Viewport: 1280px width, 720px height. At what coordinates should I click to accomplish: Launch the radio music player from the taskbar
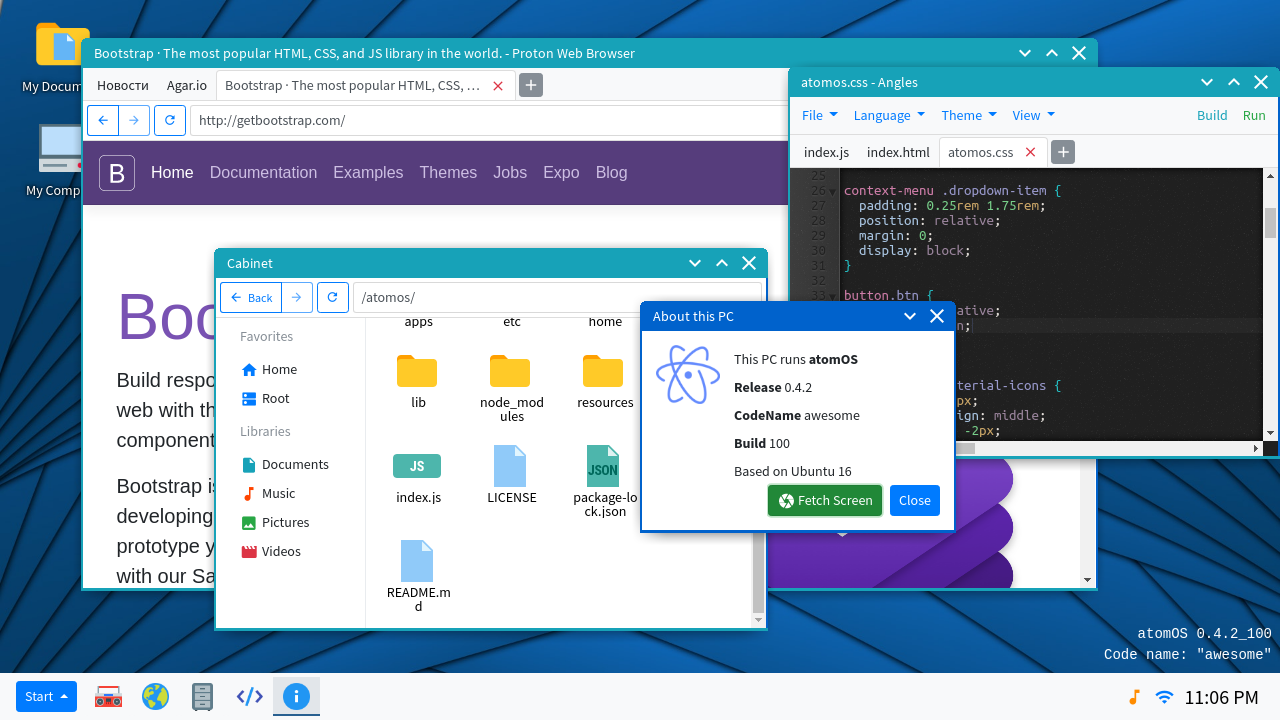pyautogui.click(x=108, y=696)
